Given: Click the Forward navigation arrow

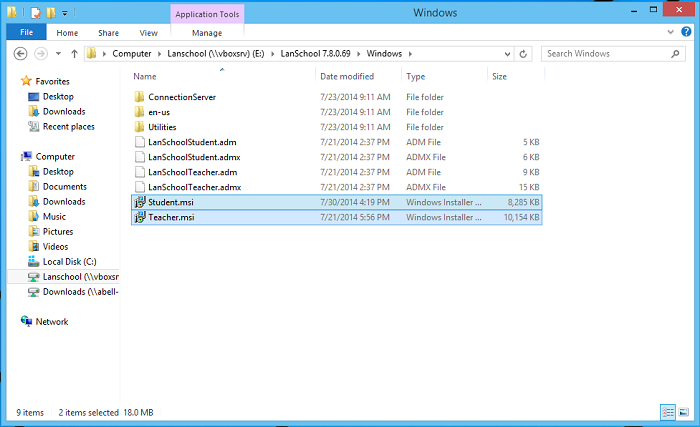Looking at the screenshot, I should click(41, 54).
